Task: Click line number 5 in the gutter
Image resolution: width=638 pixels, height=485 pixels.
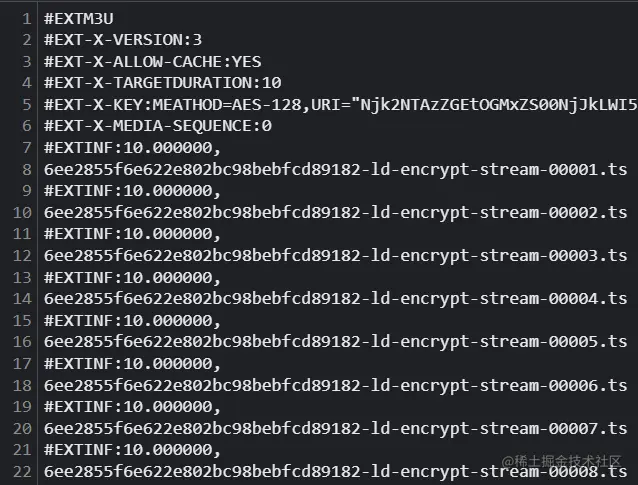Action: coord(27,105)
